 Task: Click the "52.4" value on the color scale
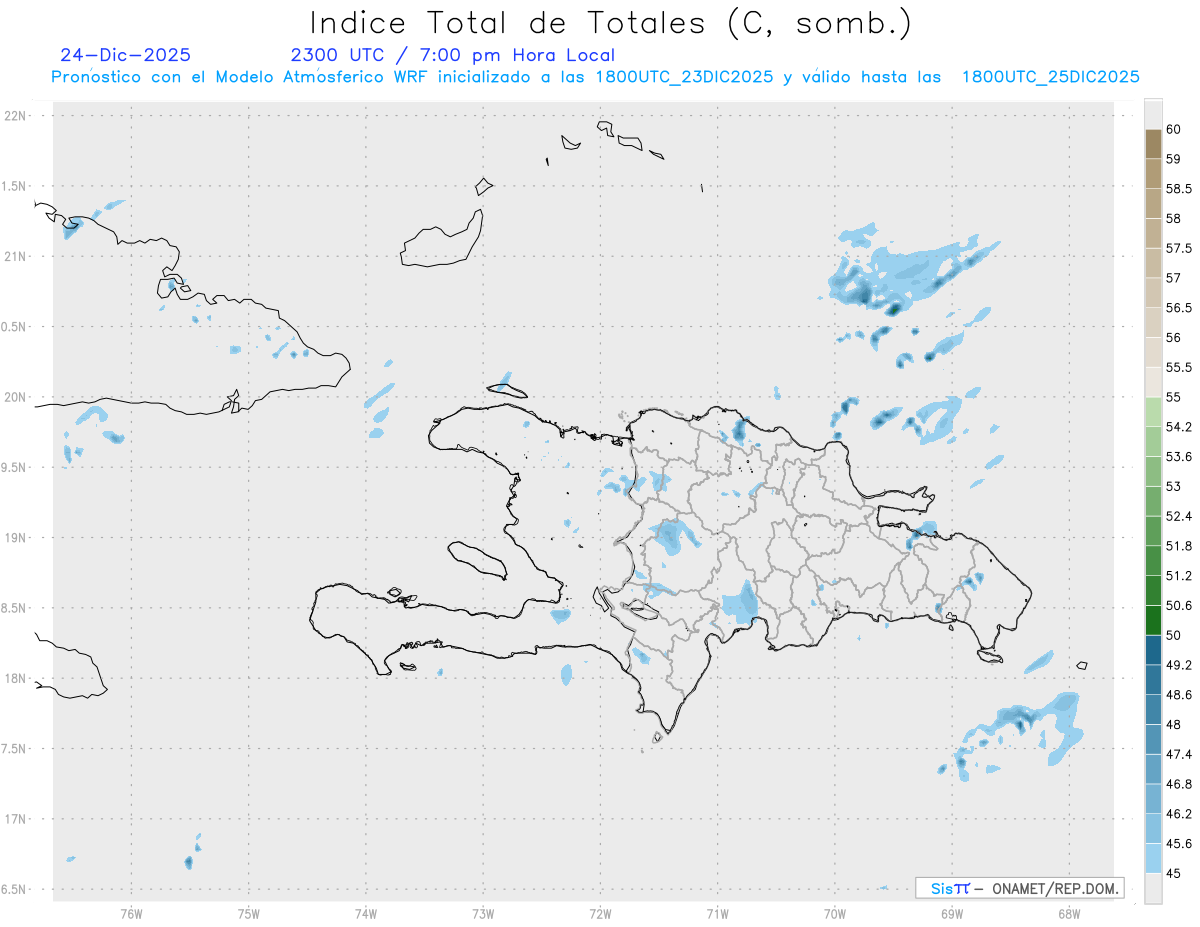coord(1180,516)
